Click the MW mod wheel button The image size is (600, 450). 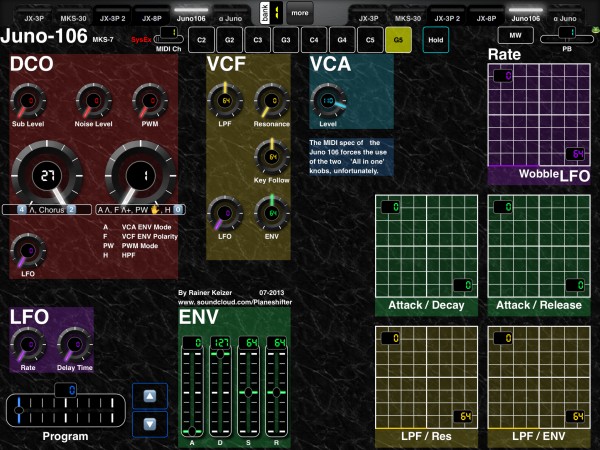click(x=515, y=35)
